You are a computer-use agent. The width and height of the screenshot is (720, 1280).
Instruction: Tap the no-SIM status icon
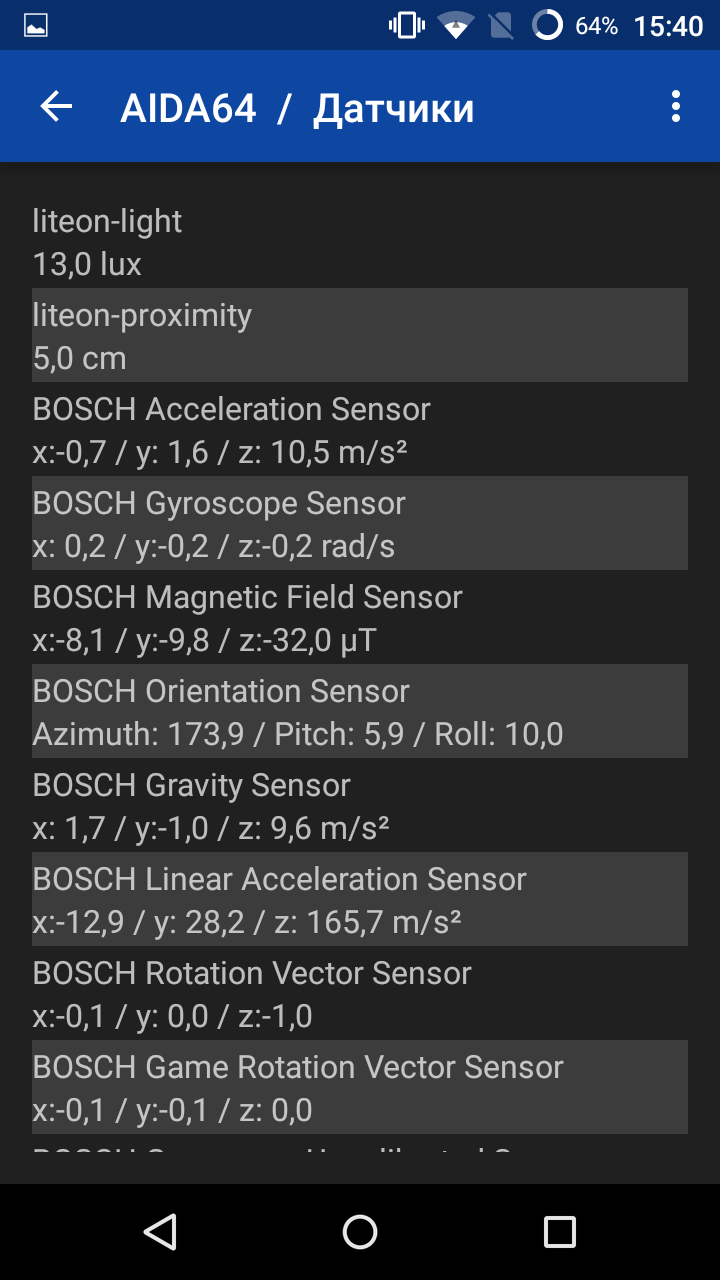(x=502, y=26)
